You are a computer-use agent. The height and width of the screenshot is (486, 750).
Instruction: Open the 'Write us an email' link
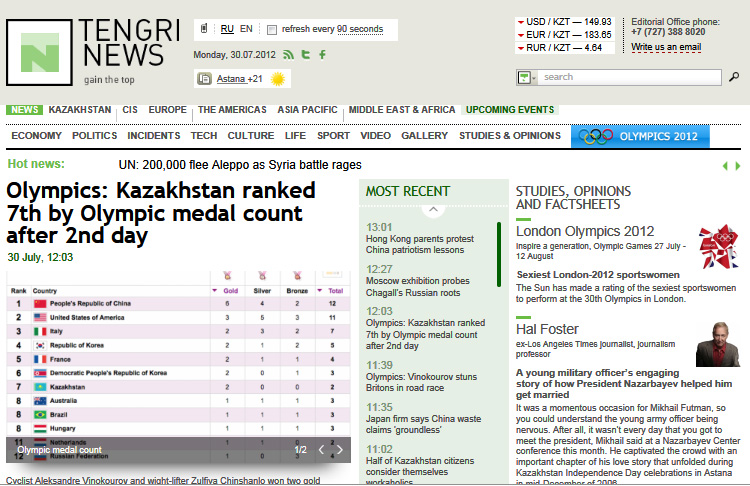coord(666,47)
